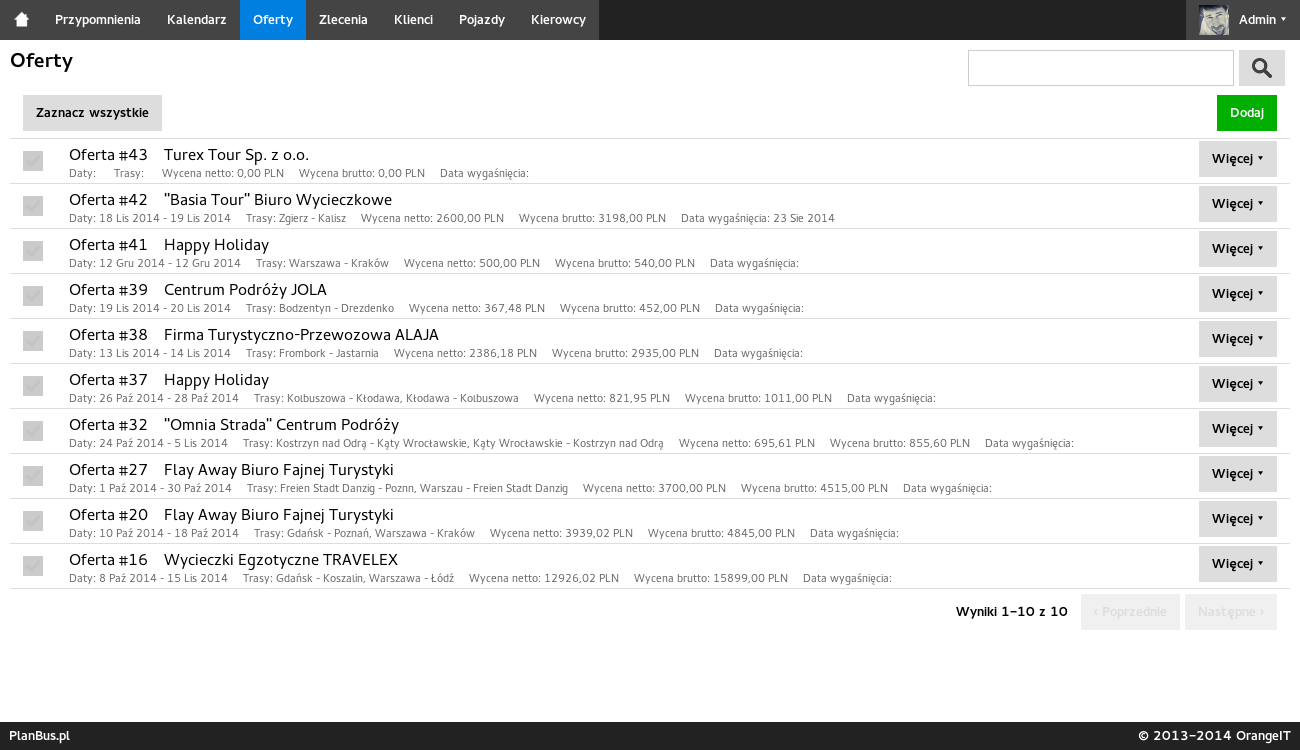Select checkbox for Oferta #32 Omnia Strada
Viewport: 1300px width, 750px height.
click(33, 431)
